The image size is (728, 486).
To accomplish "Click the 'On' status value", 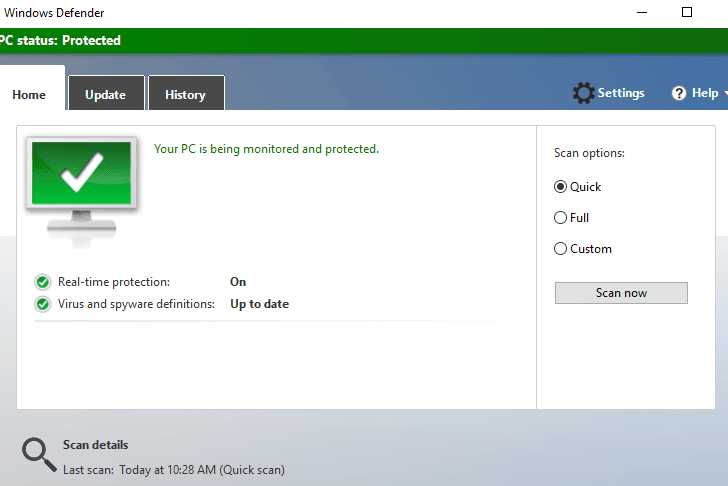I will point(238,282).
